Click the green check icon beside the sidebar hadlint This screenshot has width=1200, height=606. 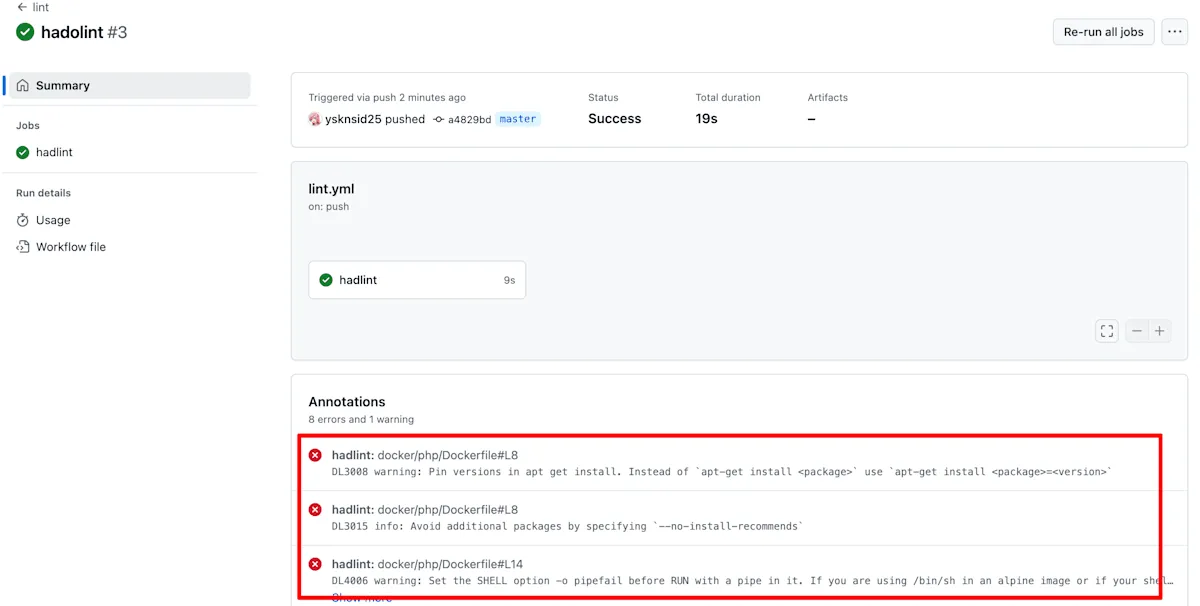pos(23,153)
